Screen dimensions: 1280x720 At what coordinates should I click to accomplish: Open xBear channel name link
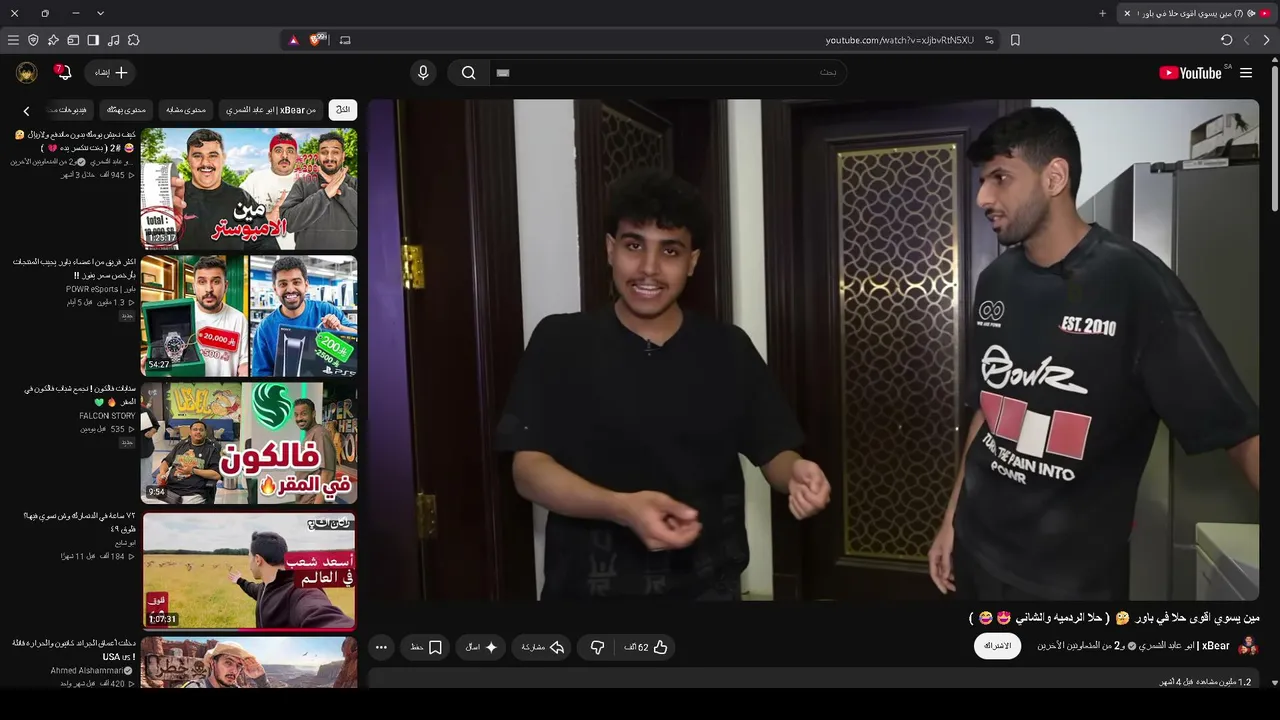1133,646
